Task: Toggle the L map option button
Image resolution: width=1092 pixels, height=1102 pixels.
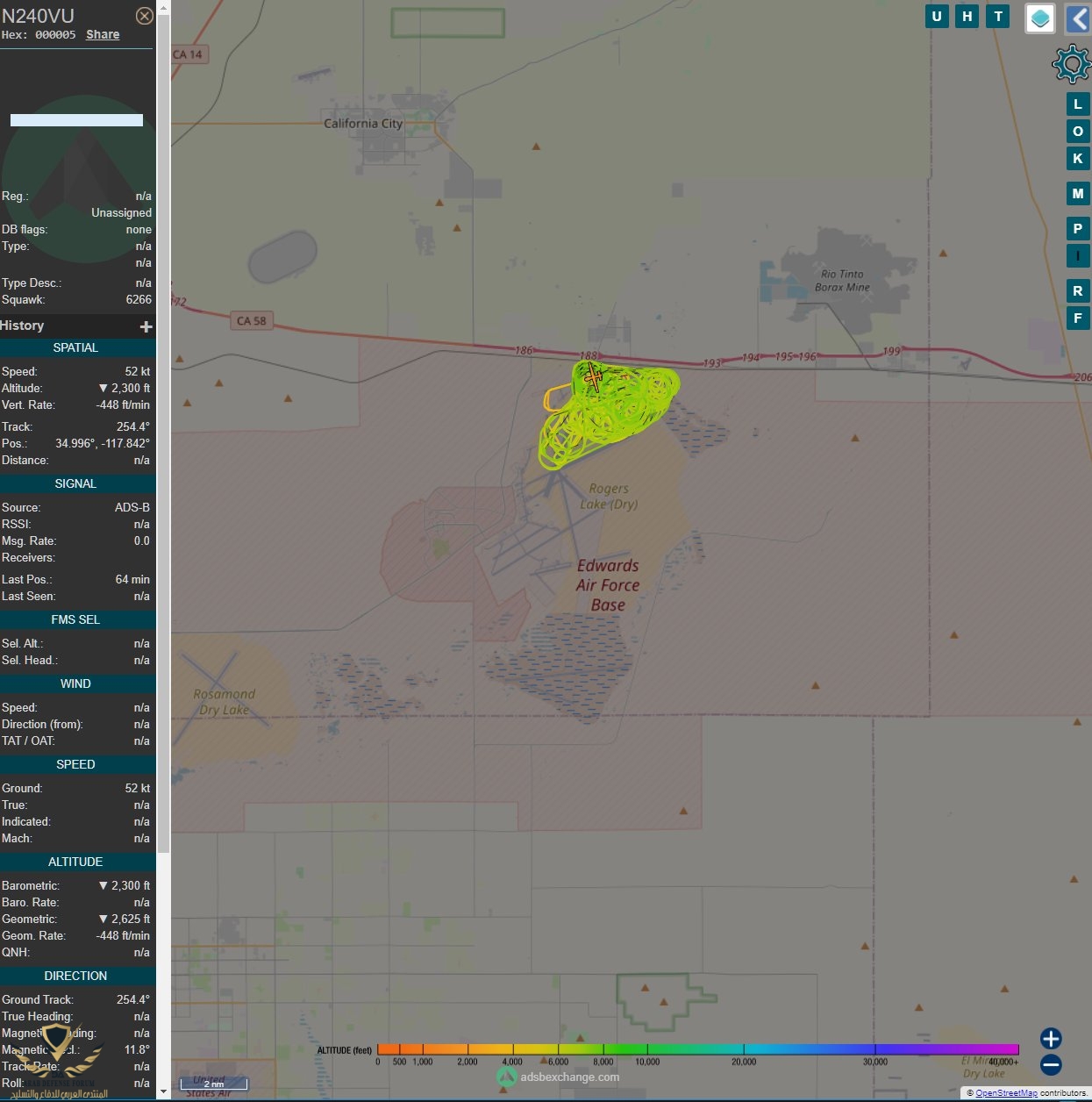Action: pyautogui.click(x=1078, y=104)
